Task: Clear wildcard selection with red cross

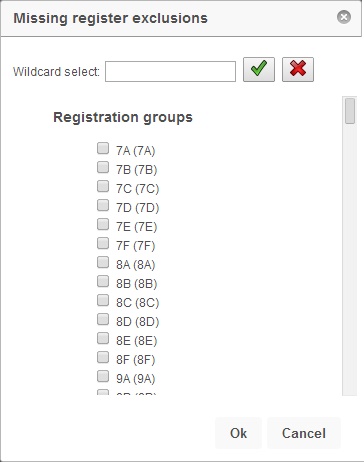Action: pos(298,69)
